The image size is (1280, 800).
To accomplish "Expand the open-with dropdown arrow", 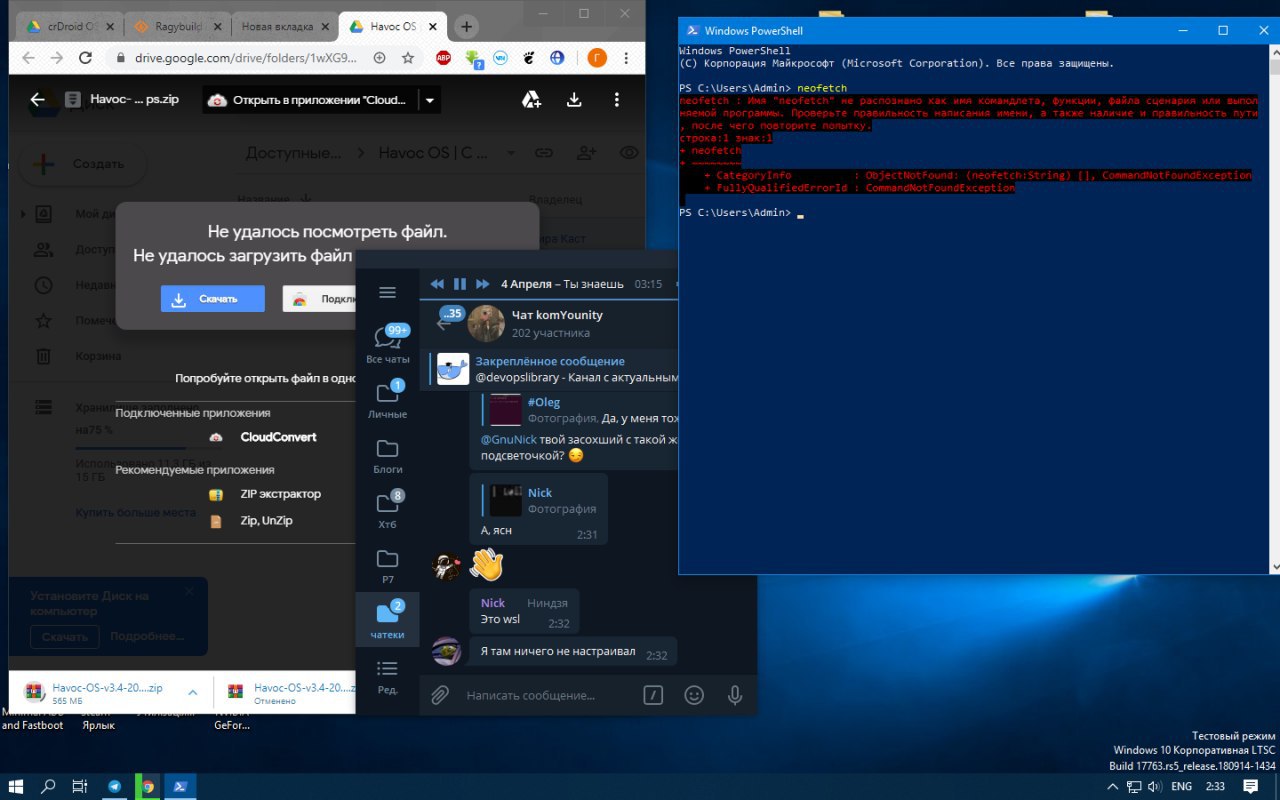I will tap(429, 100).
